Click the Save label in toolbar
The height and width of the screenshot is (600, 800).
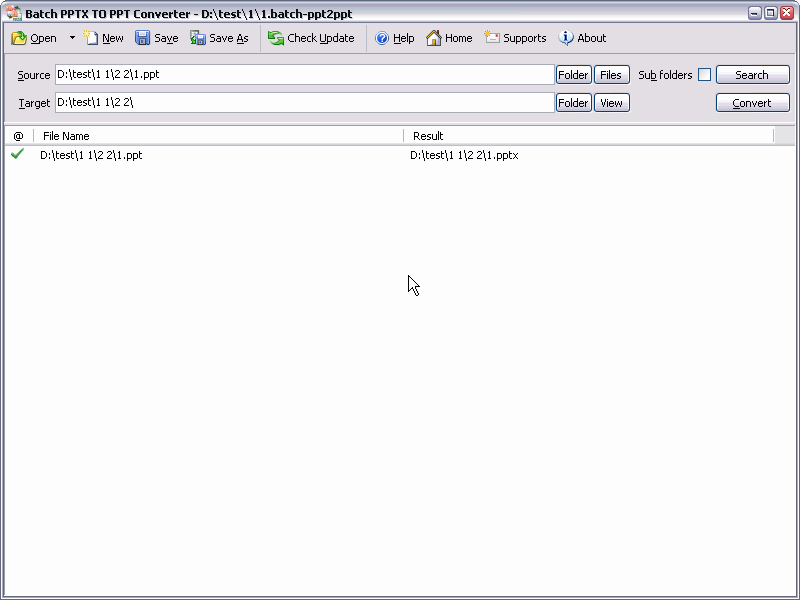tap(166, 38)
